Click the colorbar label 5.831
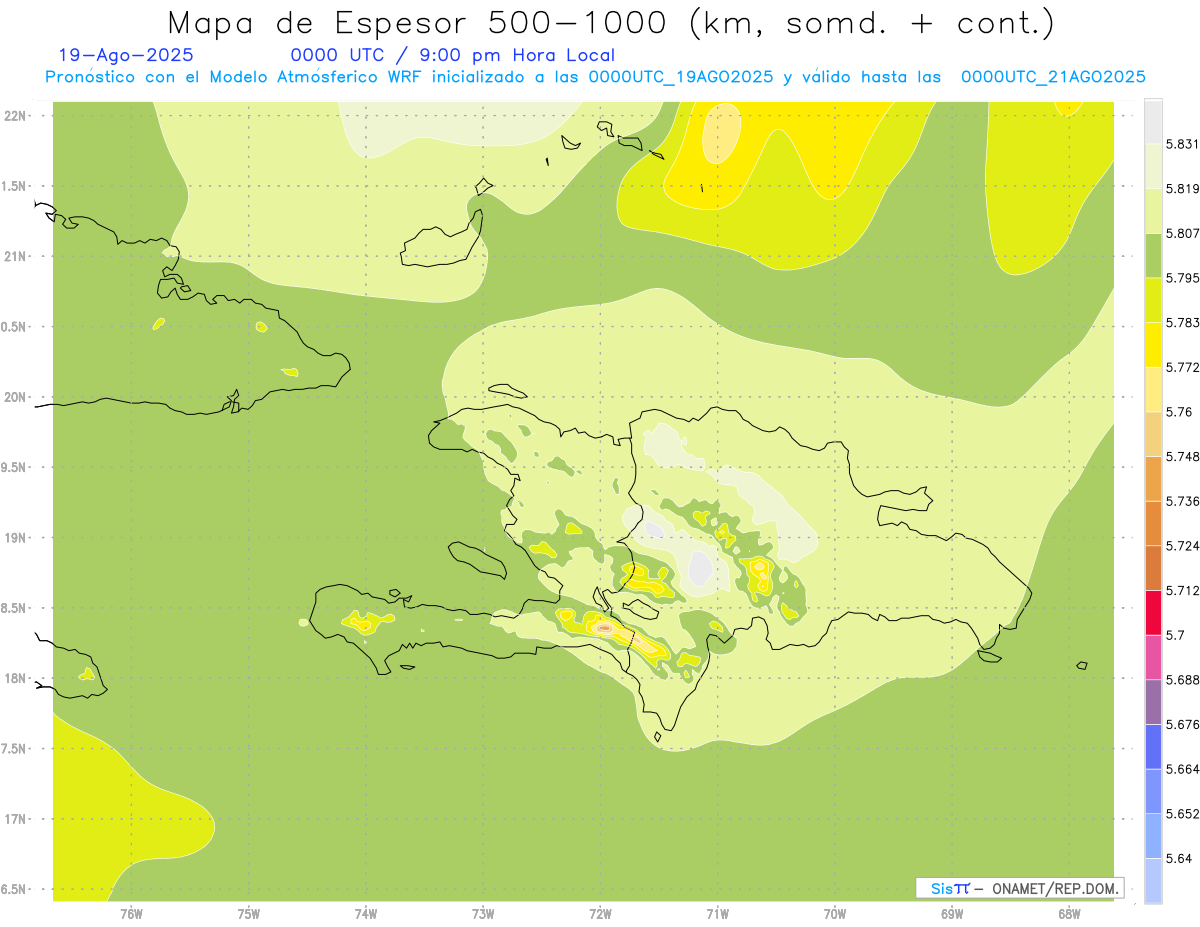 pos(1183,144)
